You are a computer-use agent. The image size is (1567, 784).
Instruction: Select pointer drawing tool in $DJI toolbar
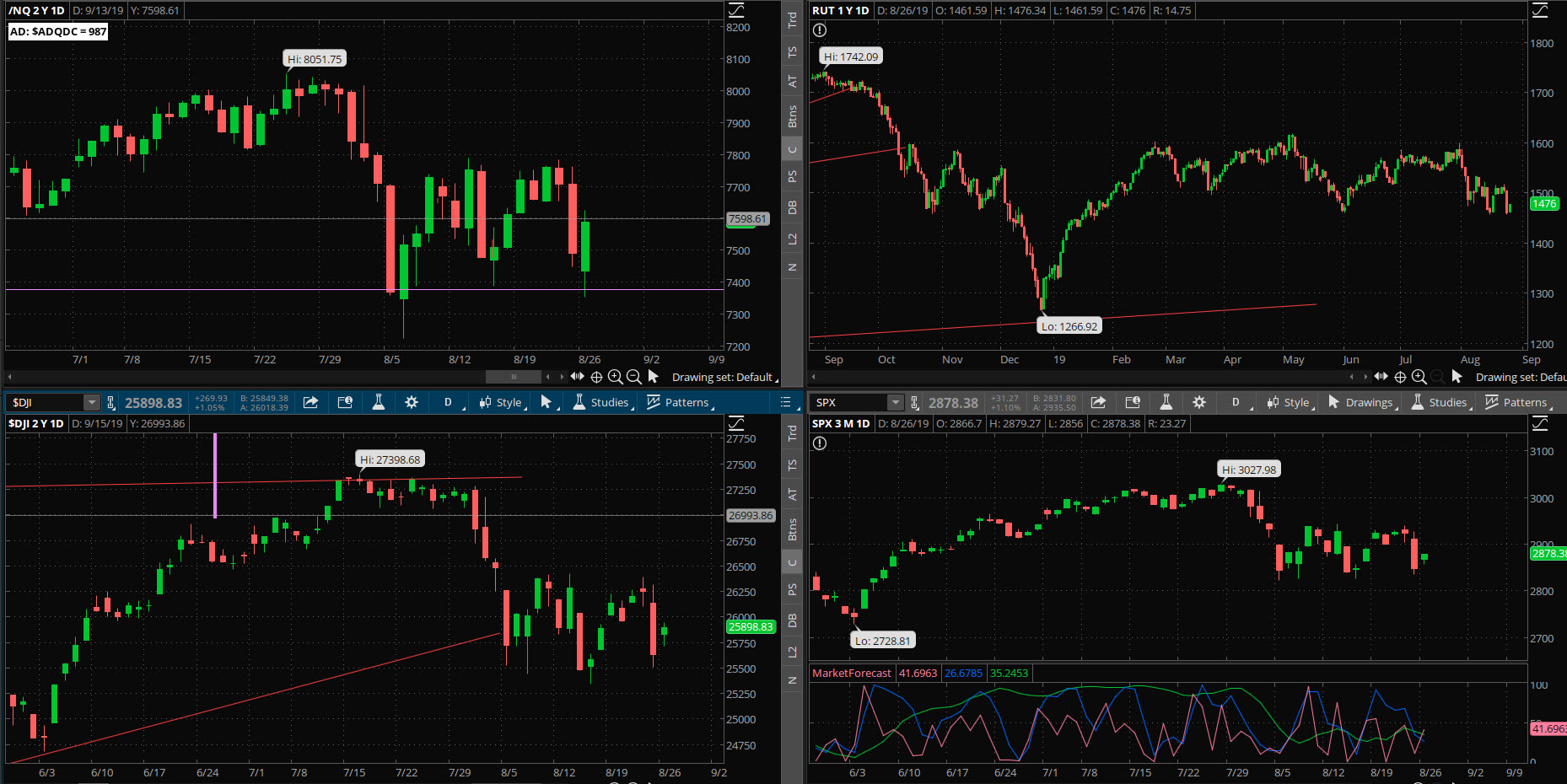546,402
